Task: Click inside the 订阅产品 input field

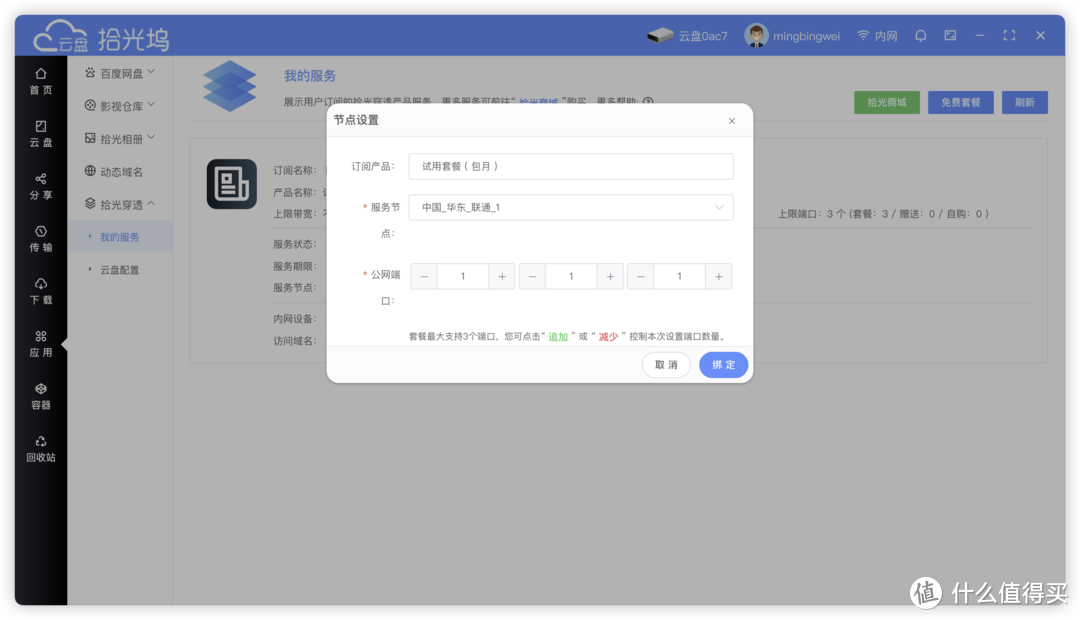Action: click(x=570, y=166)
